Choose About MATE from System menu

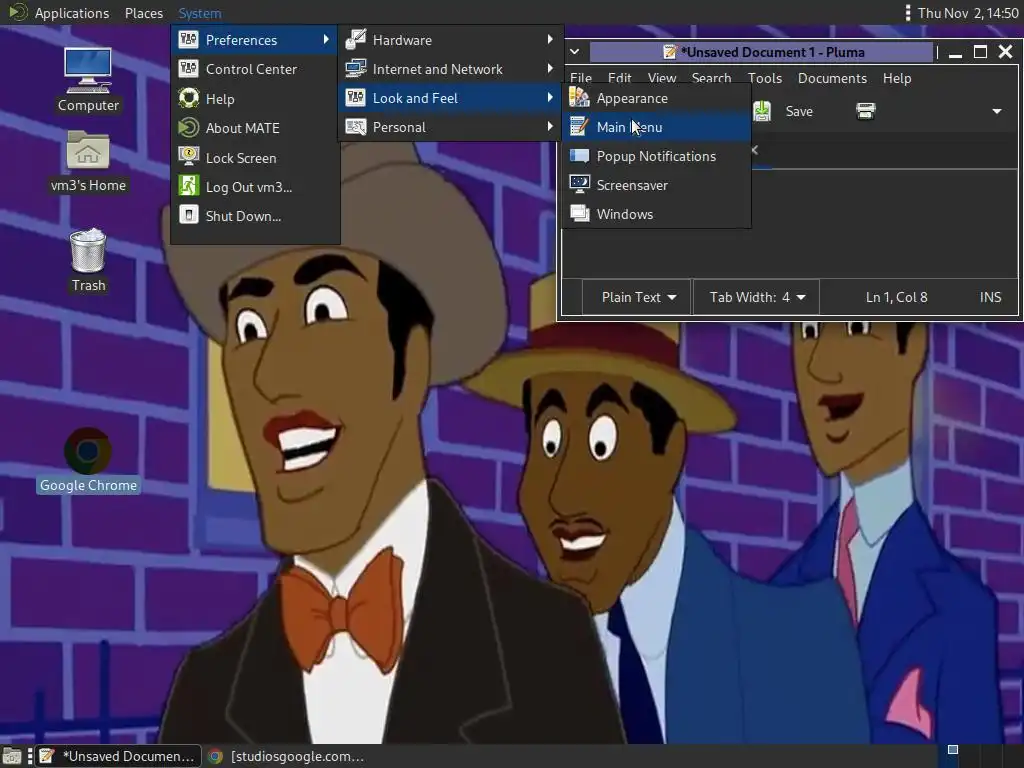(x=255, y=128)
